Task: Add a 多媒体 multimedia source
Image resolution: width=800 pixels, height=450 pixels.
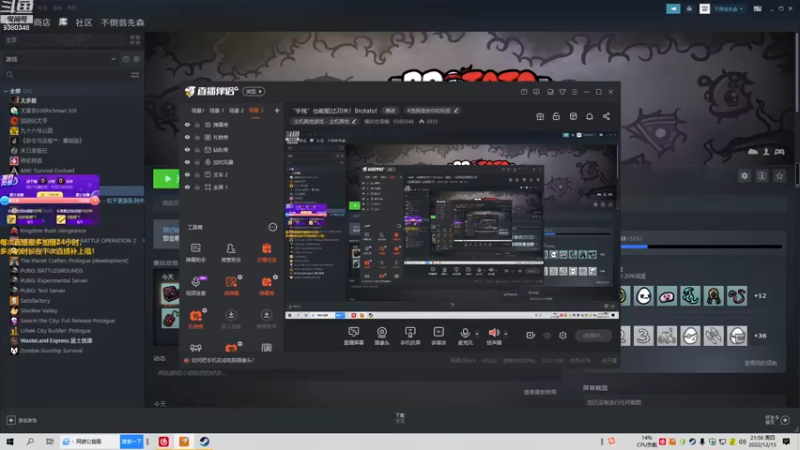Action: coord(438,335)
